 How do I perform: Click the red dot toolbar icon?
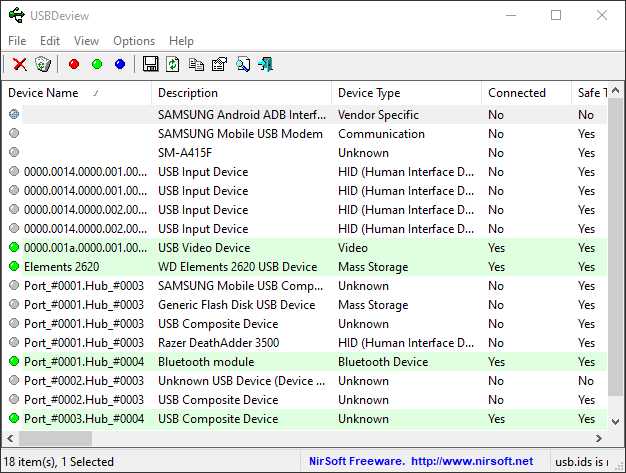click(x=73, y=64)
